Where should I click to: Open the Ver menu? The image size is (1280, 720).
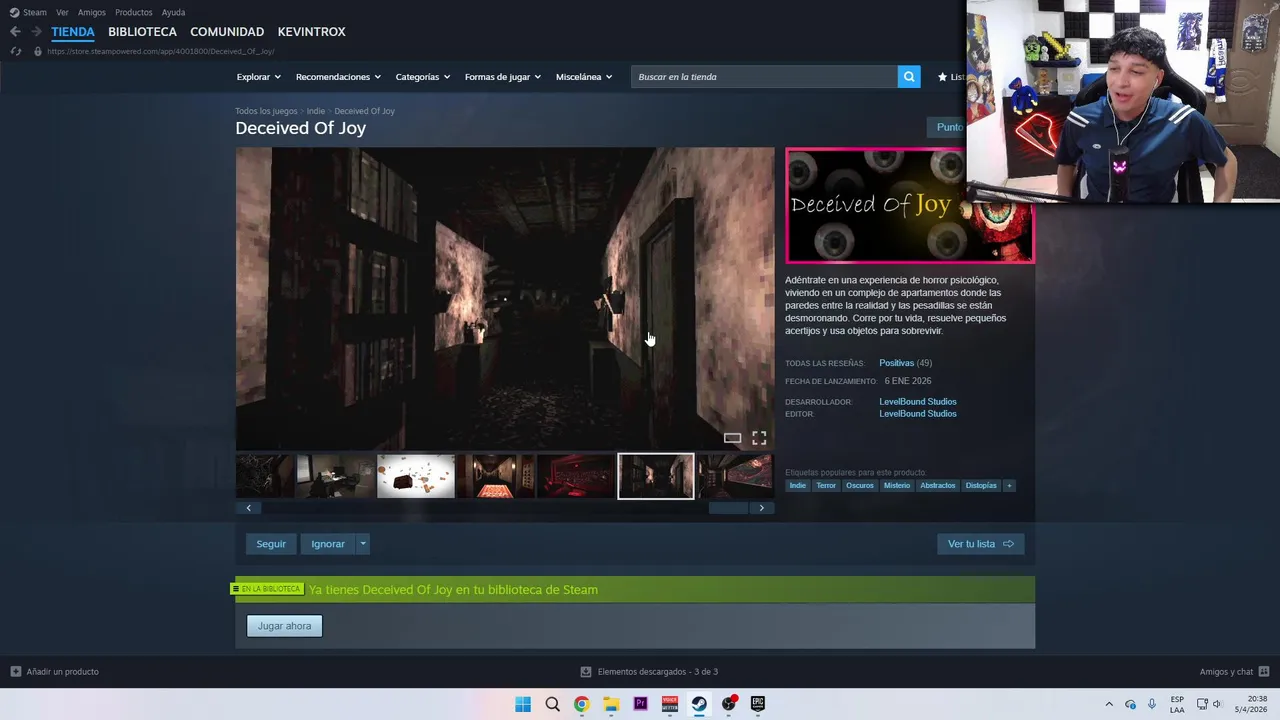pos(62,12)
